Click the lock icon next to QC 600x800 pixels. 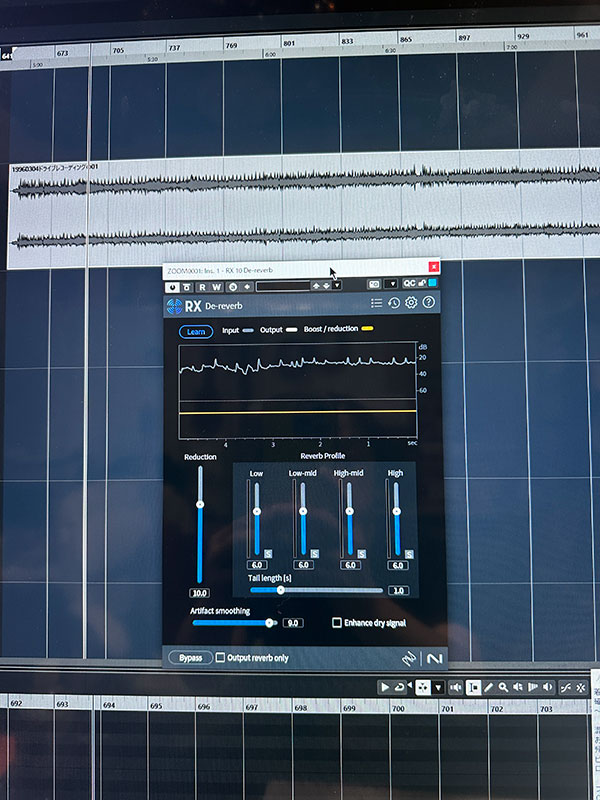(x=422, y=283)
